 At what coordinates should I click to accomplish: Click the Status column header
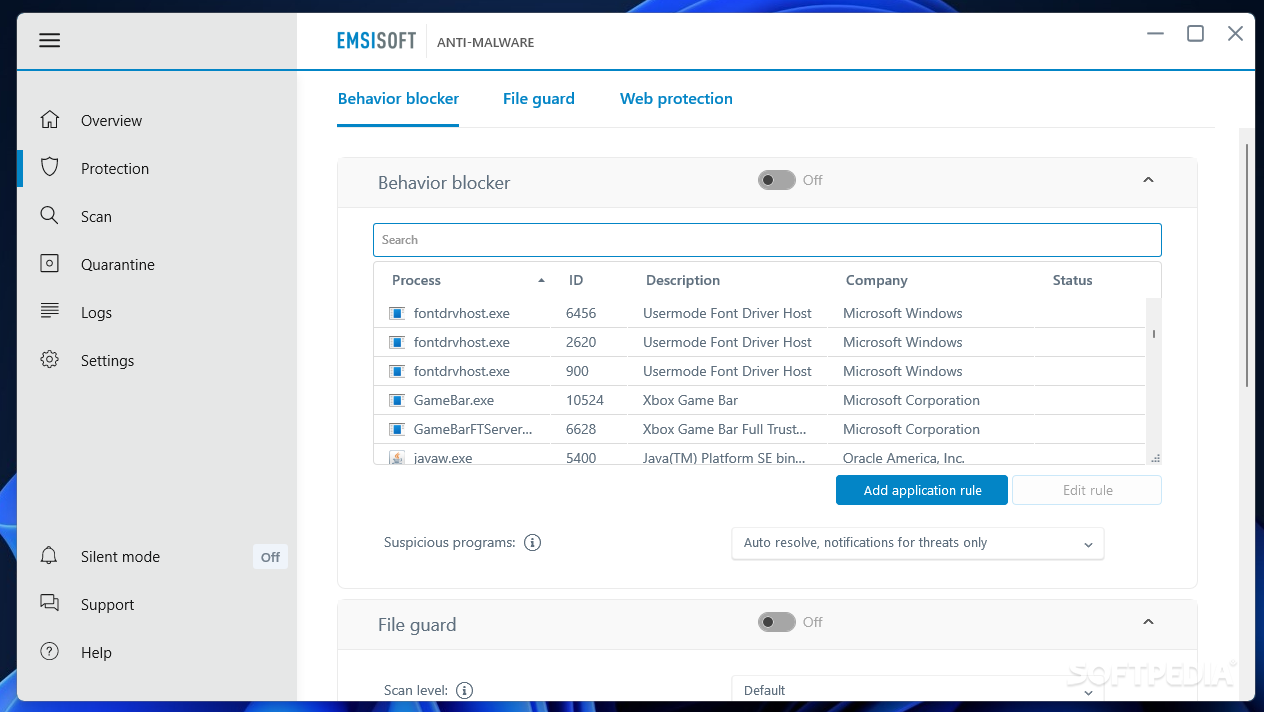coord(1072,280)
